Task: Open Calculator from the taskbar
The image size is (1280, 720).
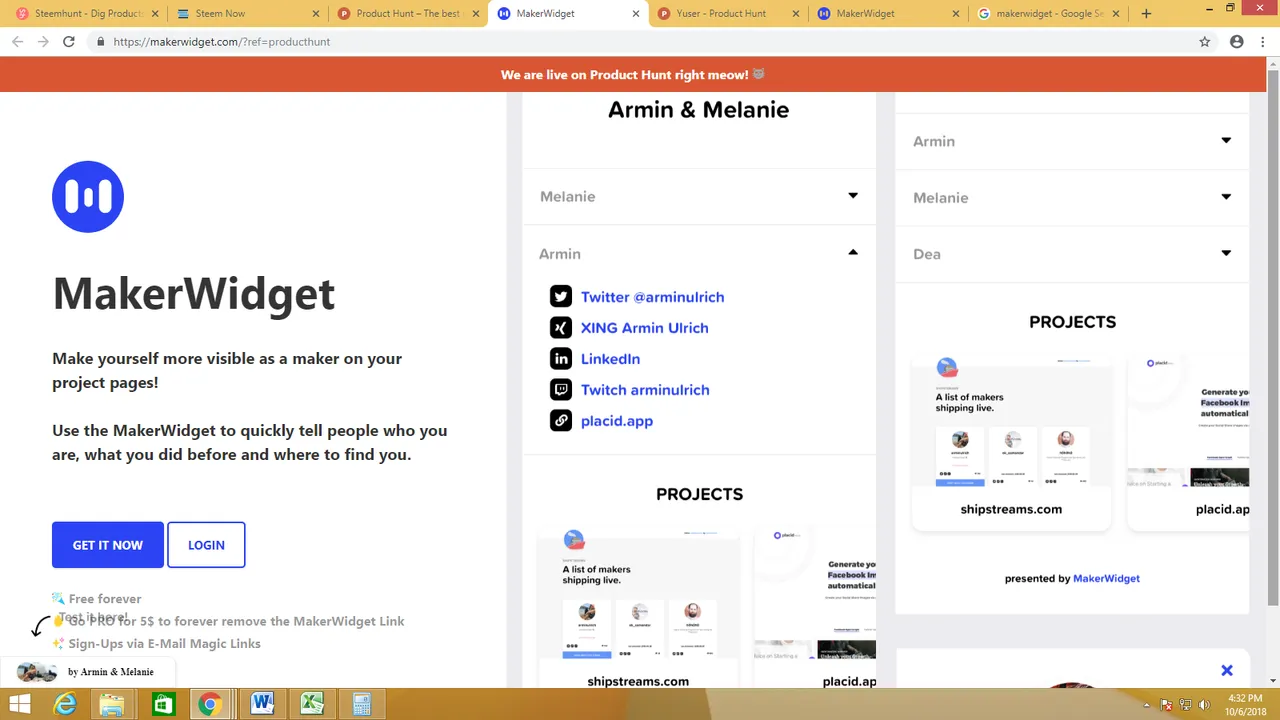Action: pyautogui.click(x=361, y=705)
